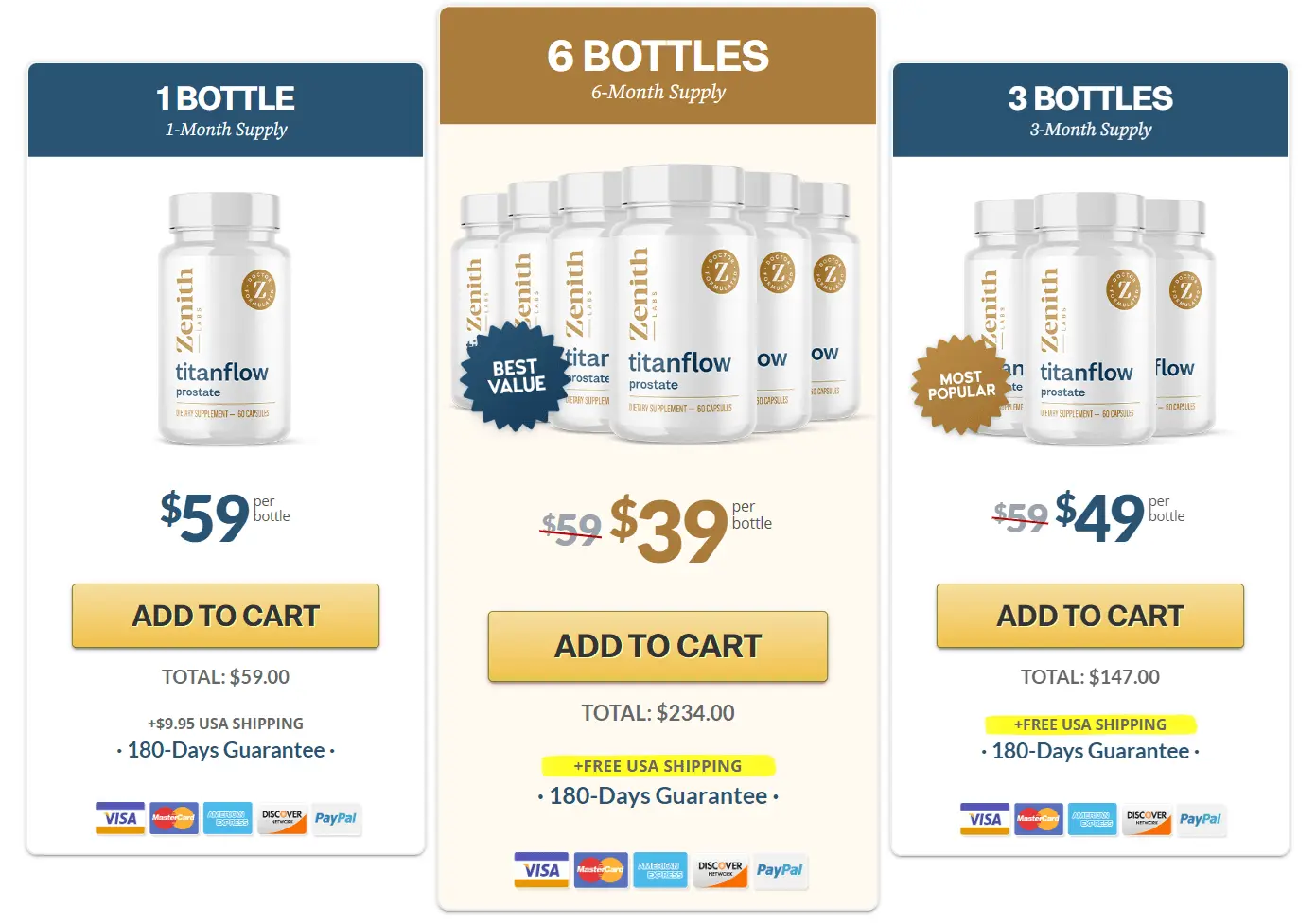Click the 6 BOTTLES header banner
1316x924 pixels.
point(659,66)
